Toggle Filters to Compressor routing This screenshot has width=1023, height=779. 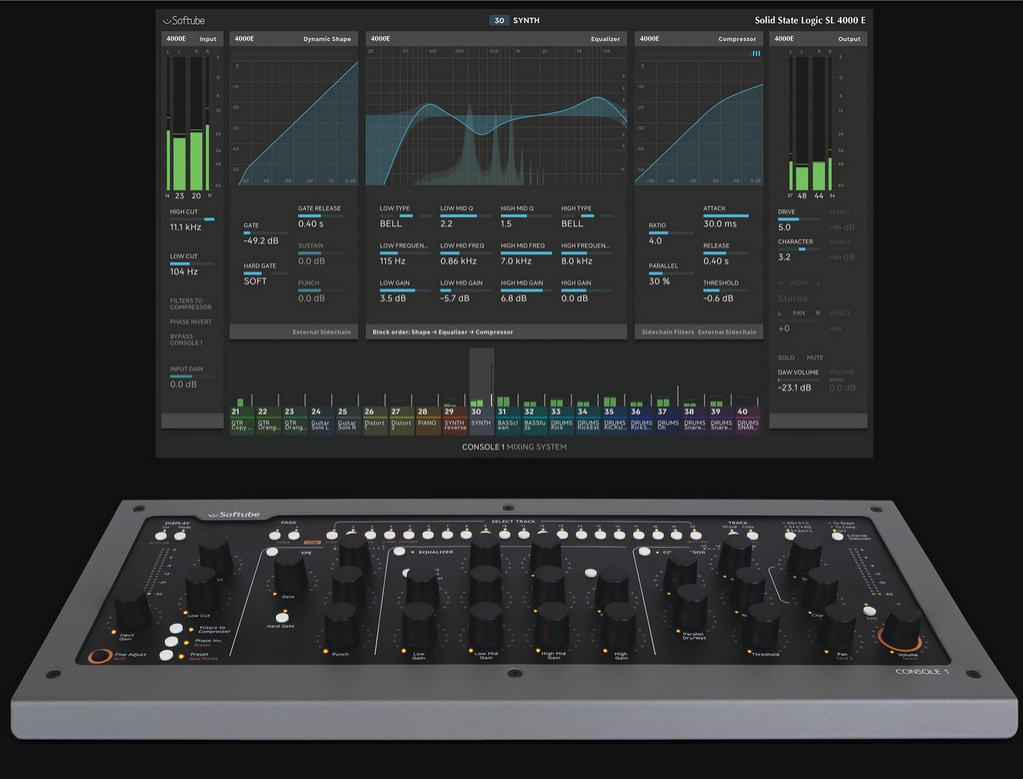pyautogui.click(x=192, y=304)
